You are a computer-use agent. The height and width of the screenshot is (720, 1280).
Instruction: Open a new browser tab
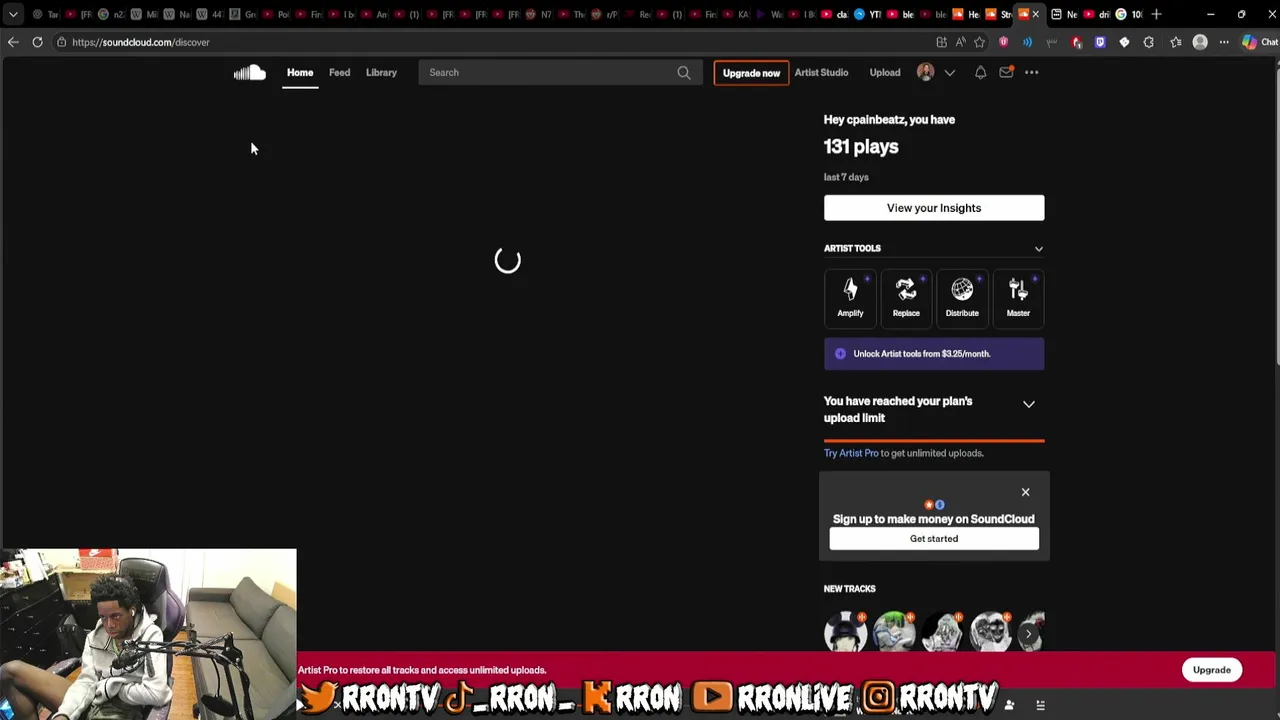[1157, 14]
